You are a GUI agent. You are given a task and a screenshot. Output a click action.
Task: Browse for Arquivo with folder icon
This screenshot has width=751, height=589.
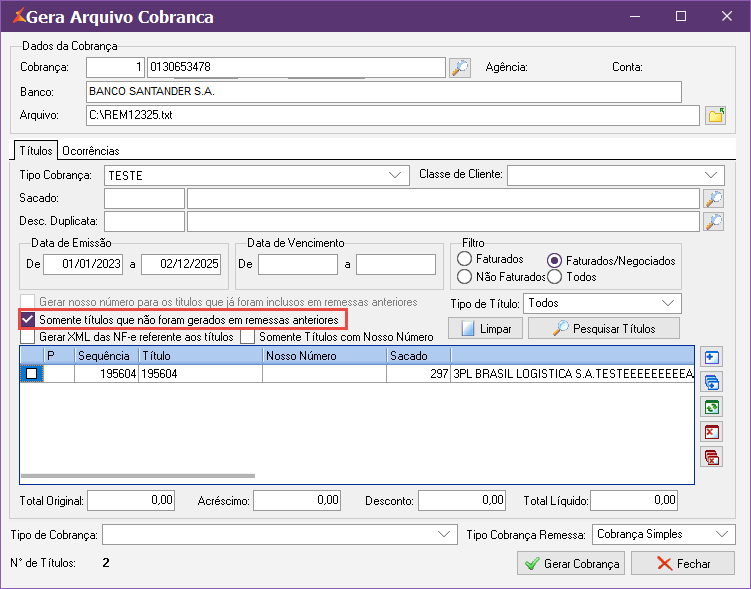coord(716,115)
